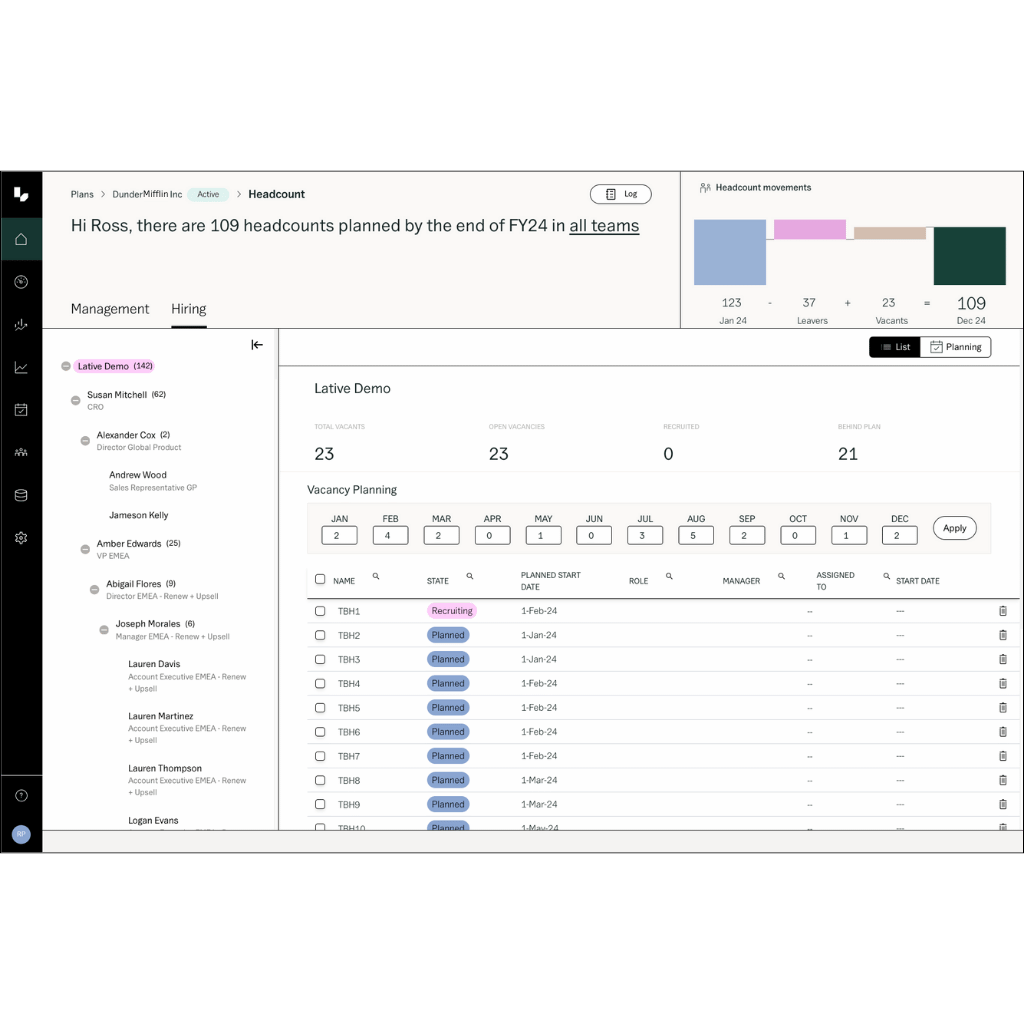Tick the checkbox beside TBH5
Viewport: 1024px width, 1024px height.
point(320,707)
